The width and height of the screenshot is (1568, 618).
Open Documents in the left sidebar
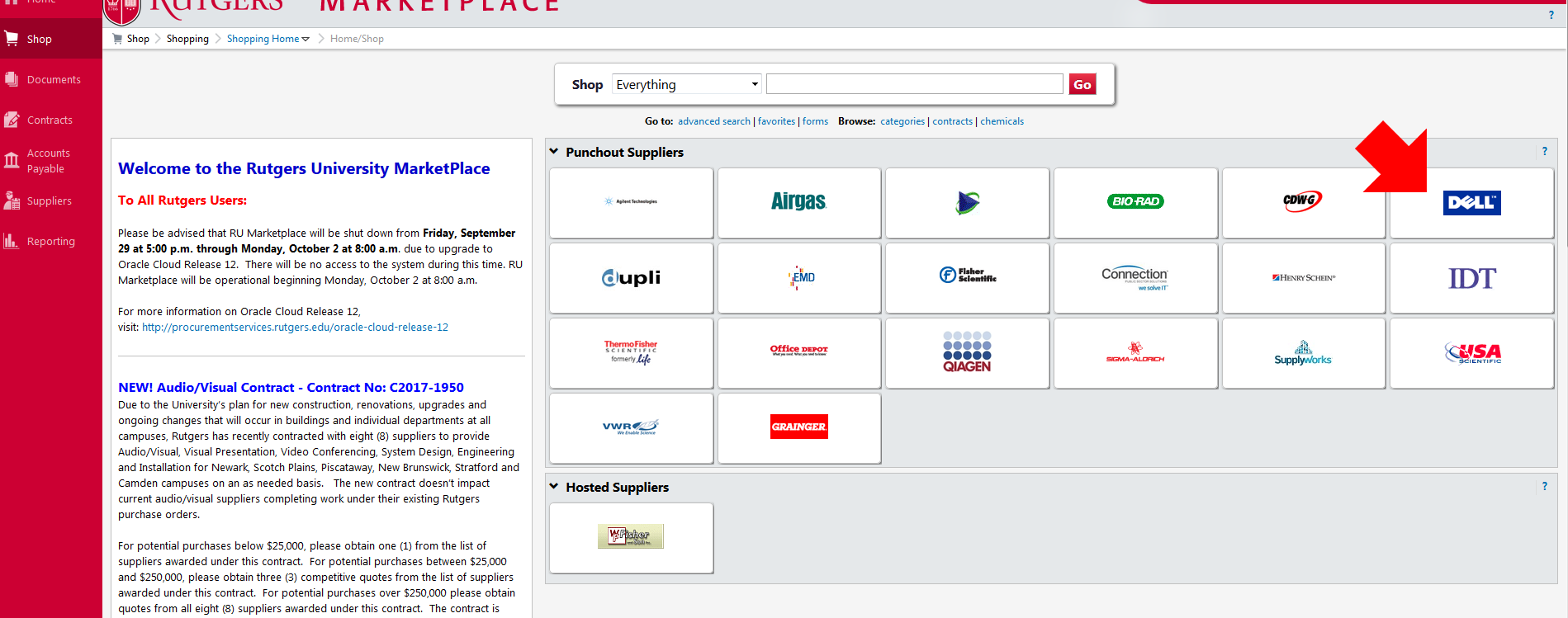[53, 80]
